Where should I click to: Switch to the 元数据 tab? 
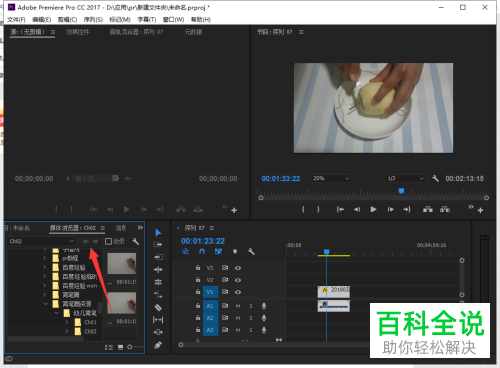pyautogui.click(x=193, y=32)
